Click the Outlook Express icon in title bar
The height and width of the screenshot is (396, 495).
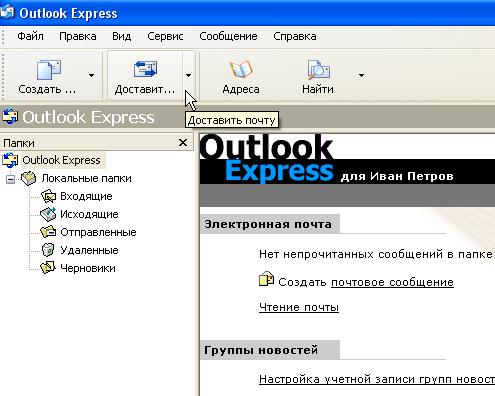pyautogui.click(x=7, y=13)
